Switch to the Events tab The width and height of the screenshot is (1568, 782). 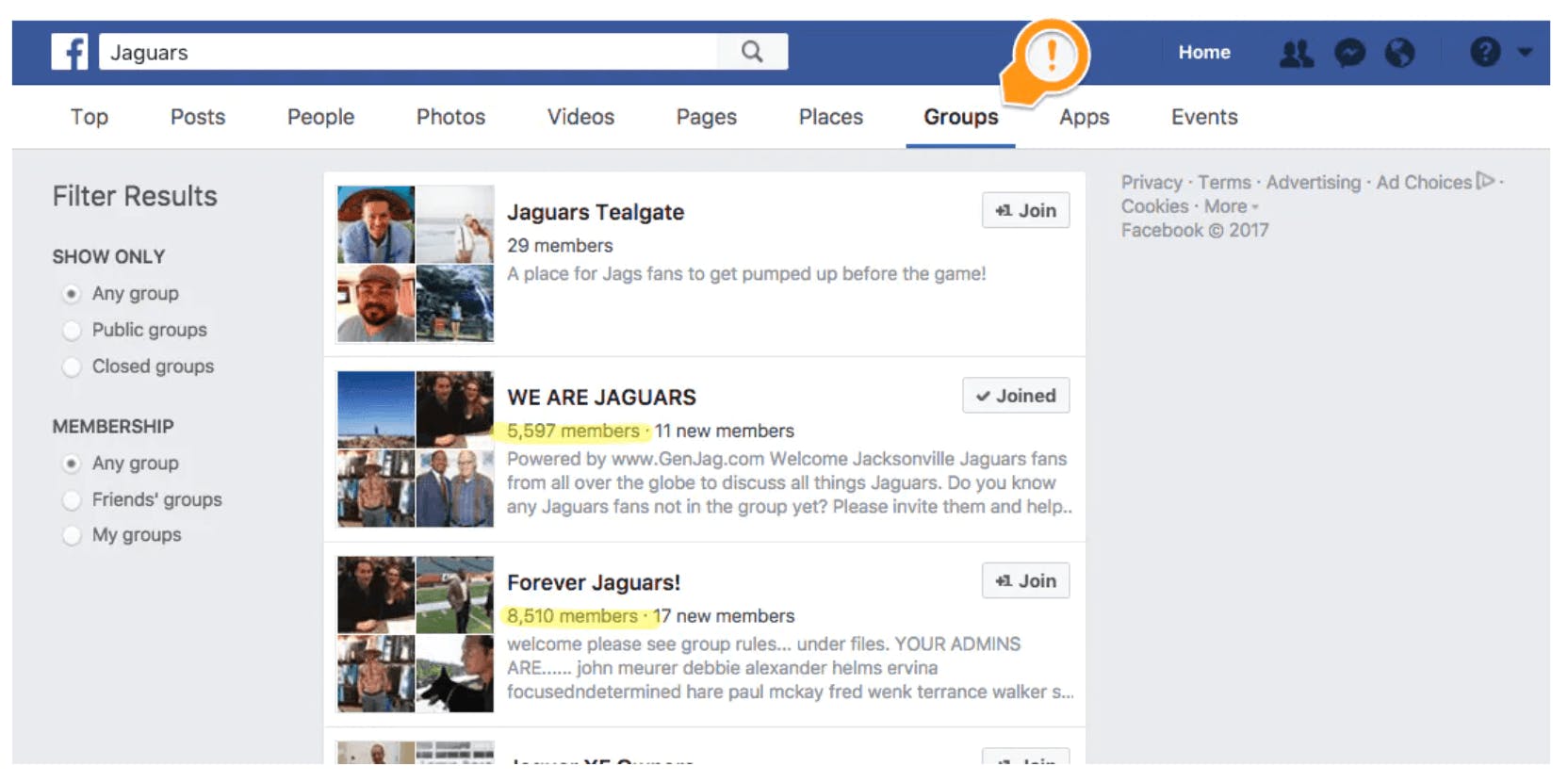click(1203, 117)
